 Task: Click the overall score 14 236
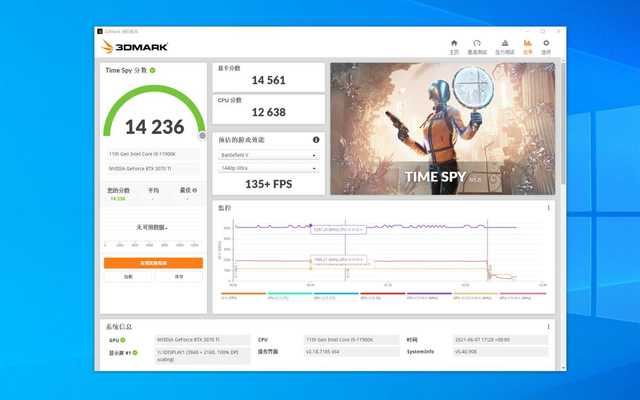(x=154, y=127)
